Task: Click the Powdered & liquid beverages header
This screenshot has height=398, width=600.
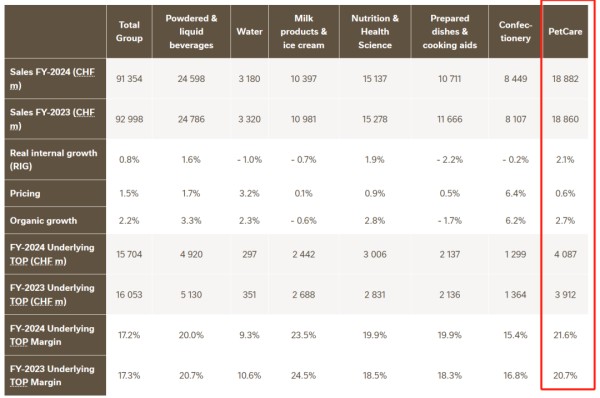Action: [191, 32]
